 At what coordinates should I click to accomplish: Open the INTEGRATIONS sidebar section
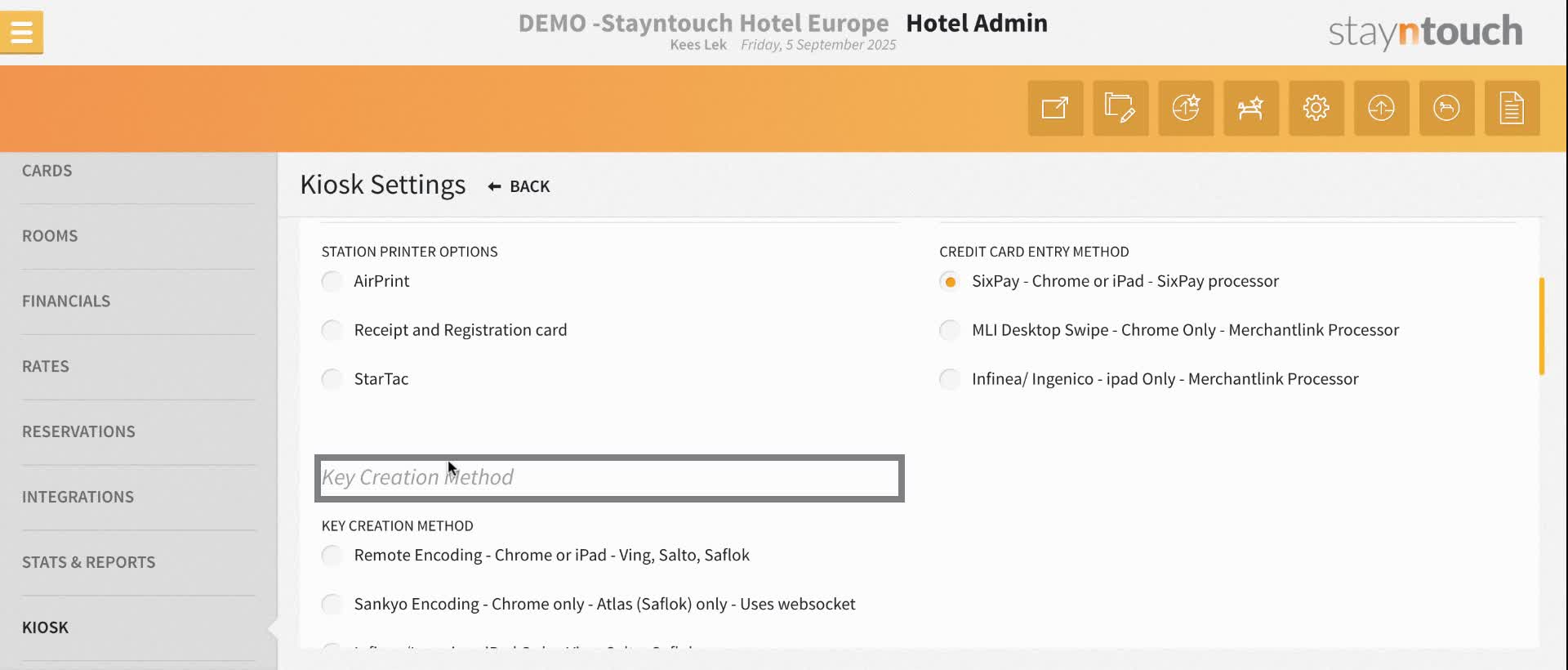tap(78, 498)
